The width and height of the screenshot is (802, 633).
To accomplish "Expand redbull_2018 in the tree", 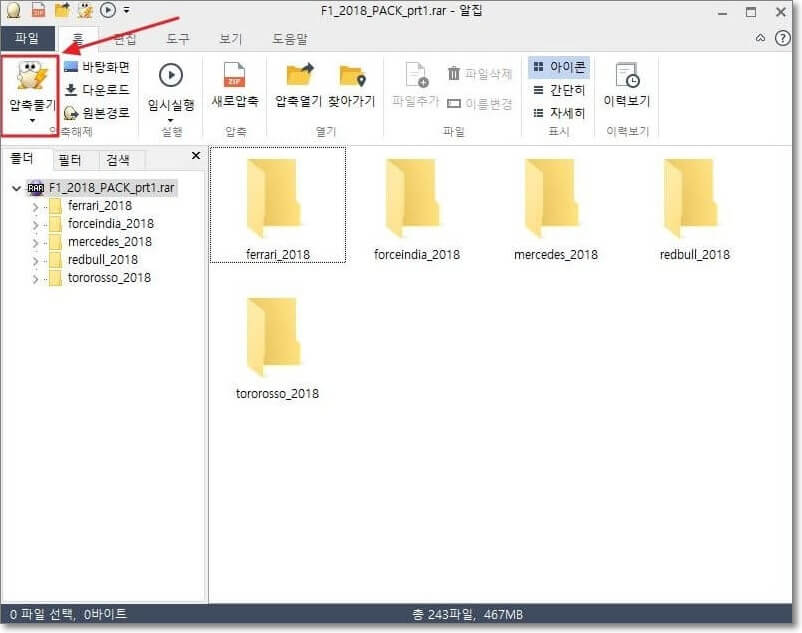I will tap(35, 261).
